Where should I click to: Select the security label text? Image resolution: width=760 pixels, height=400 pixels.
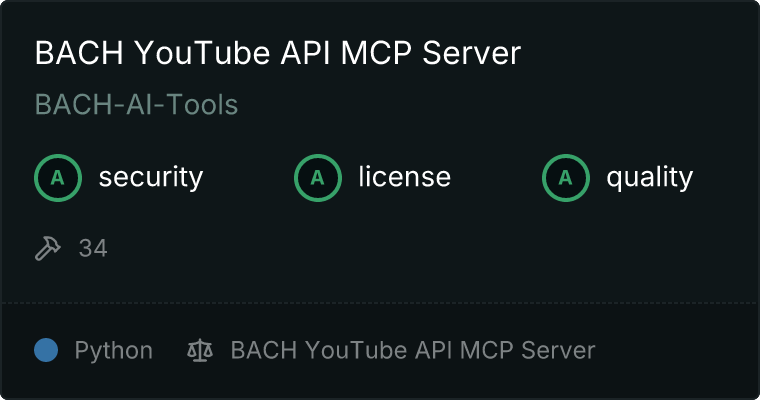(151, 177)
